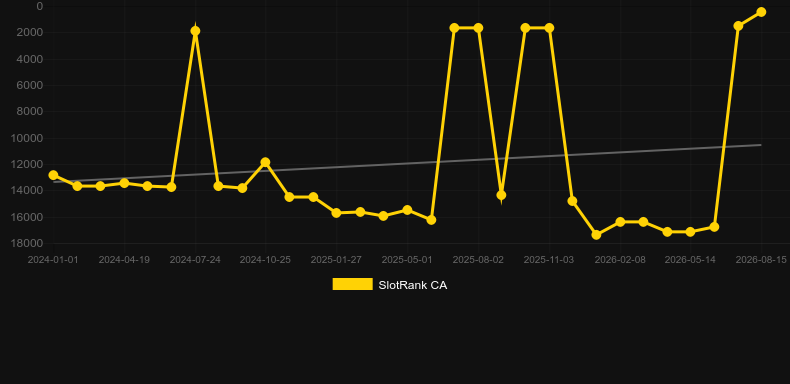Click the gray trend line
The image size is (790, 384).
tap(407, 163)
